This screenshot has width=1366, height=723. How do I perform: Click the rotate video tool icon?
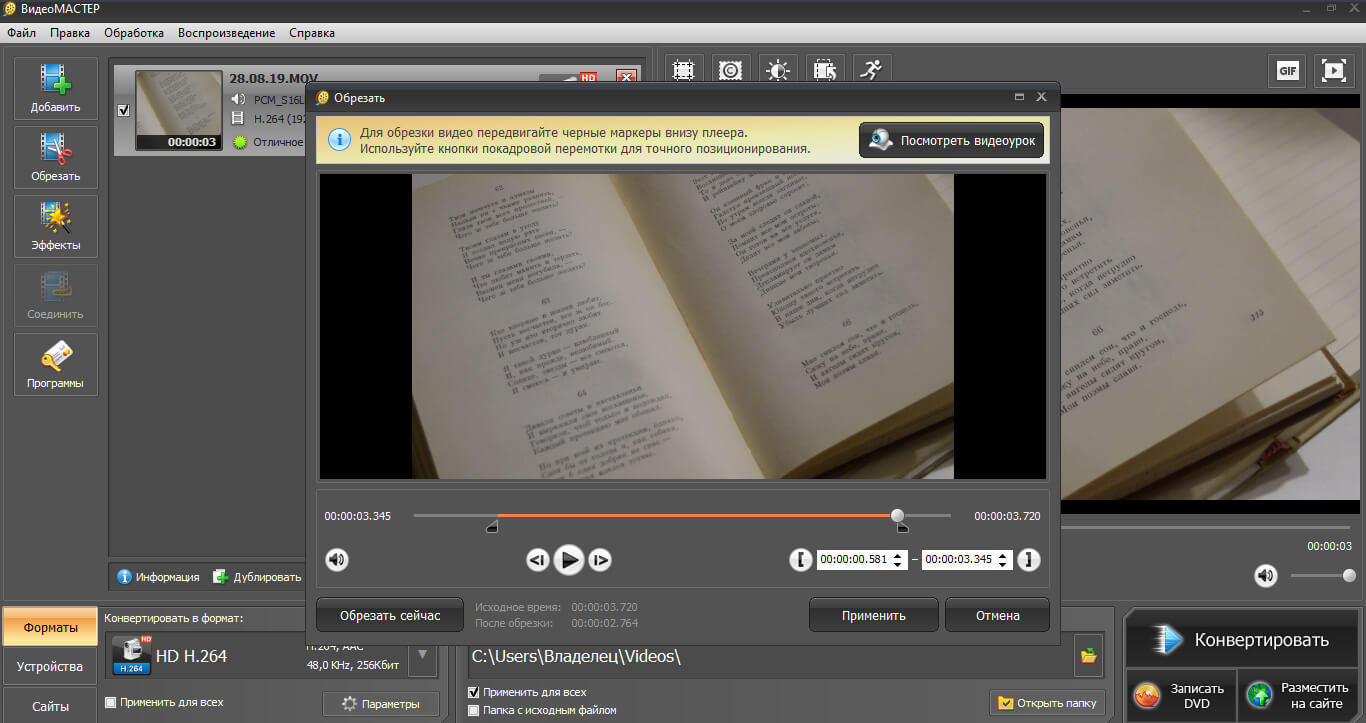(x=825, y=70)
